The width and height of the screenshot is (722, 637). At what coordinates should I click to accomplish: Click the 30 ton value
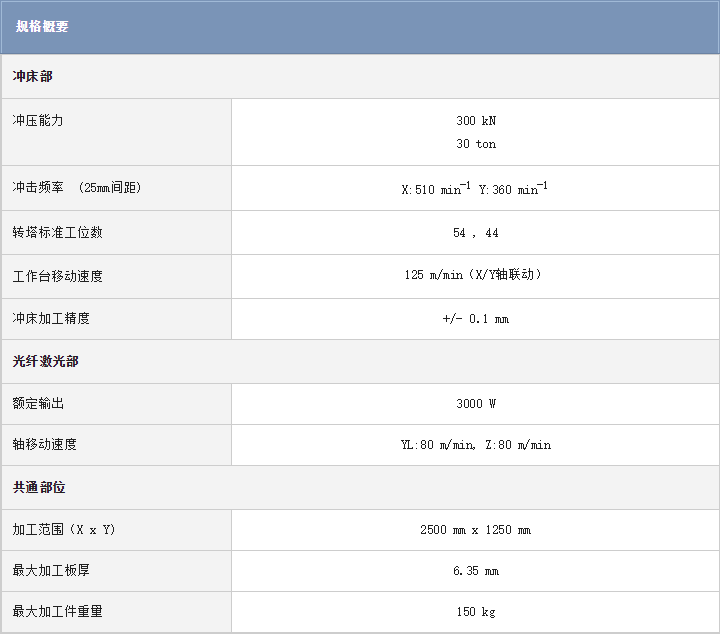click(x=476, y=144)
